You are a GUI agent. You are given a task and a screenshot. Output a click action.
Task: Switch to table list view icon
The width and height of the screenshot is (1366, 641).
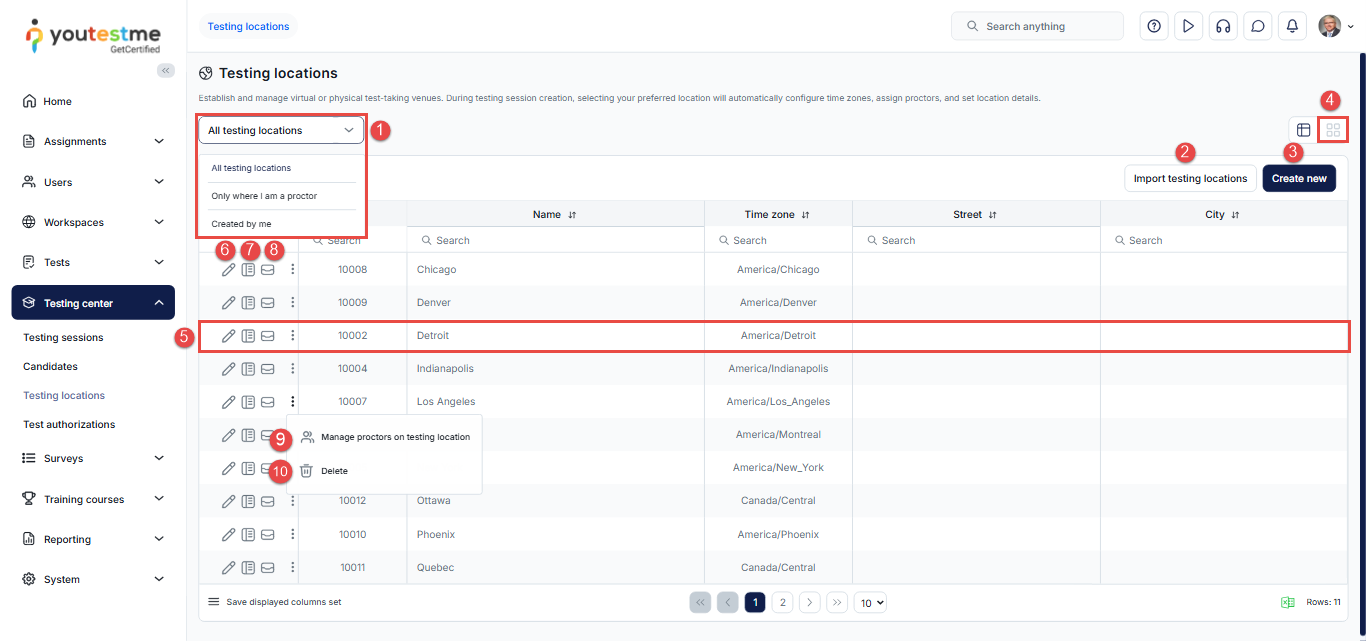click(x=1303, y=130)
